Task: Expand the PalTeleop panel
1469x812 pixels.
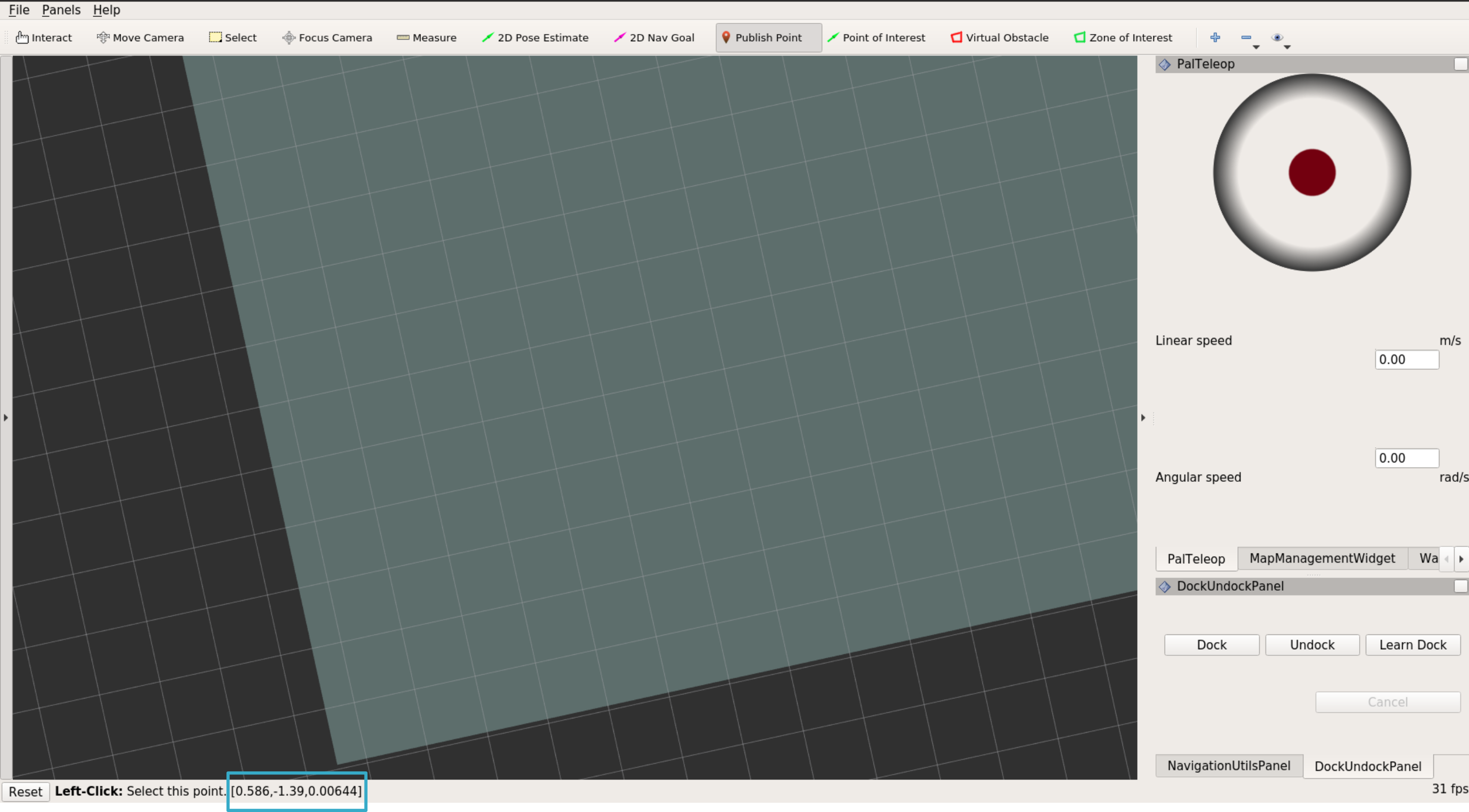Action: [1460, 63]
